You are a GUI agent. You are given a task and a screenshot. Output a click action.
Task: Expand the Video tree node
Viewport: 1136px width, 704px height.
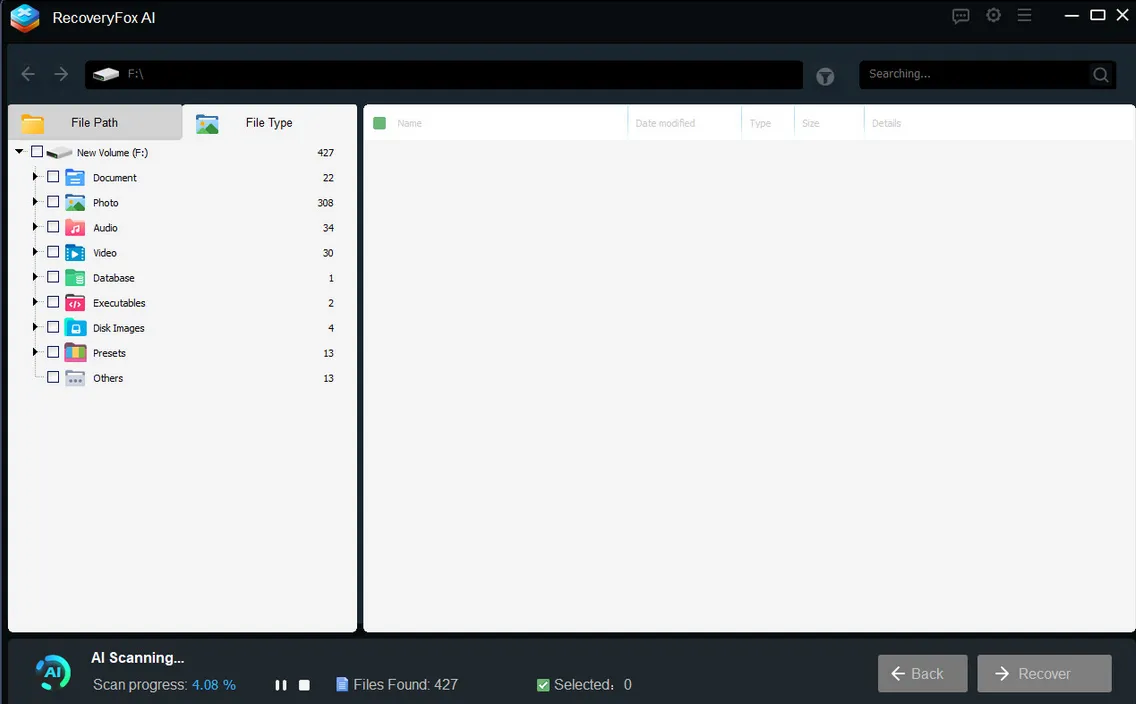(36, 252)
